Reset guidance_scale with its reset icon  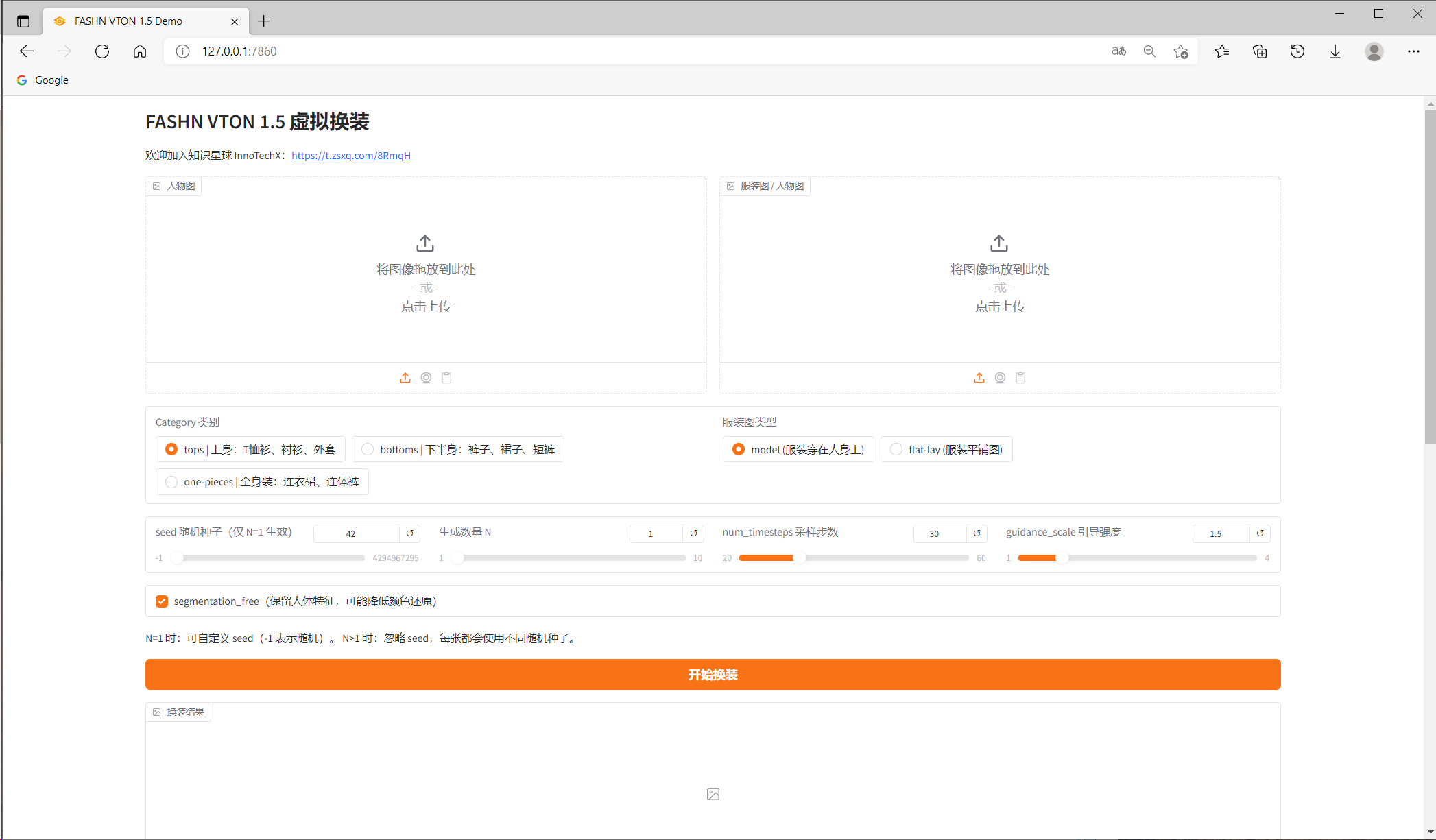[1260, 533]
